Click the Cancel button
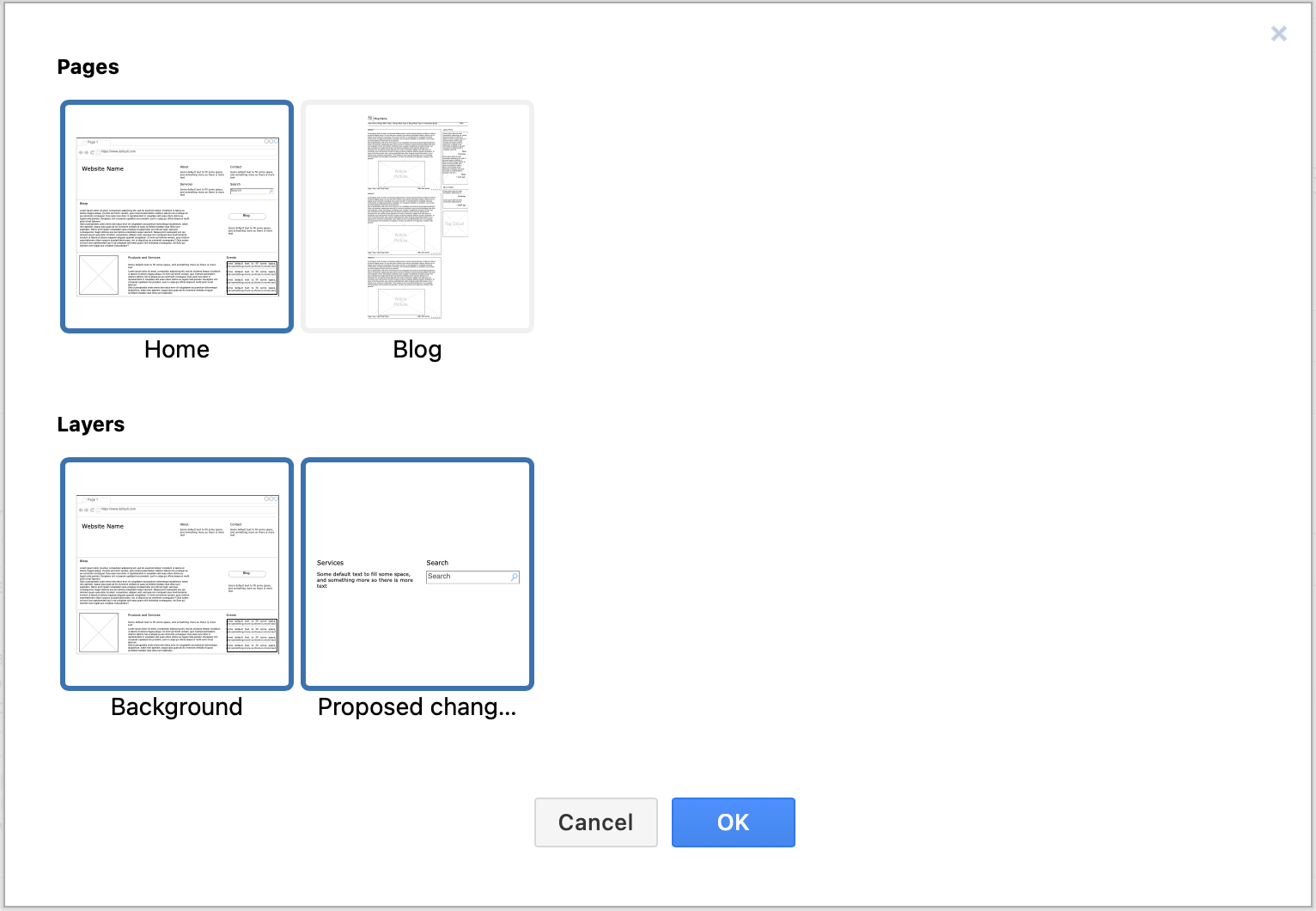The height and width of the screenshot is (911, 1316). pos(595,822)
